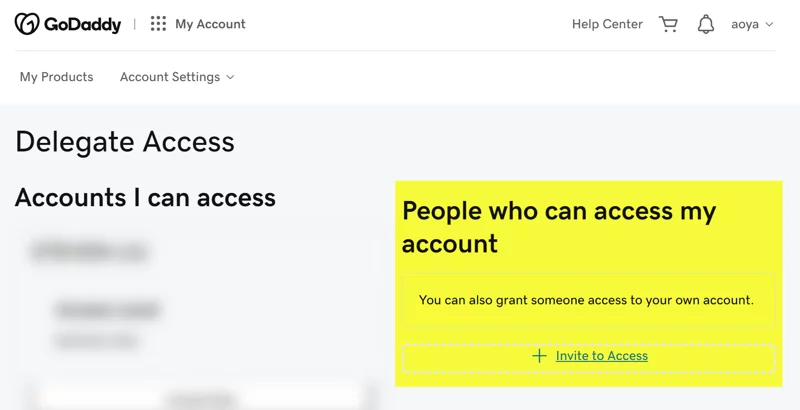
Task: Show notifications via the bell icon
Action: (x=706, y=24)
